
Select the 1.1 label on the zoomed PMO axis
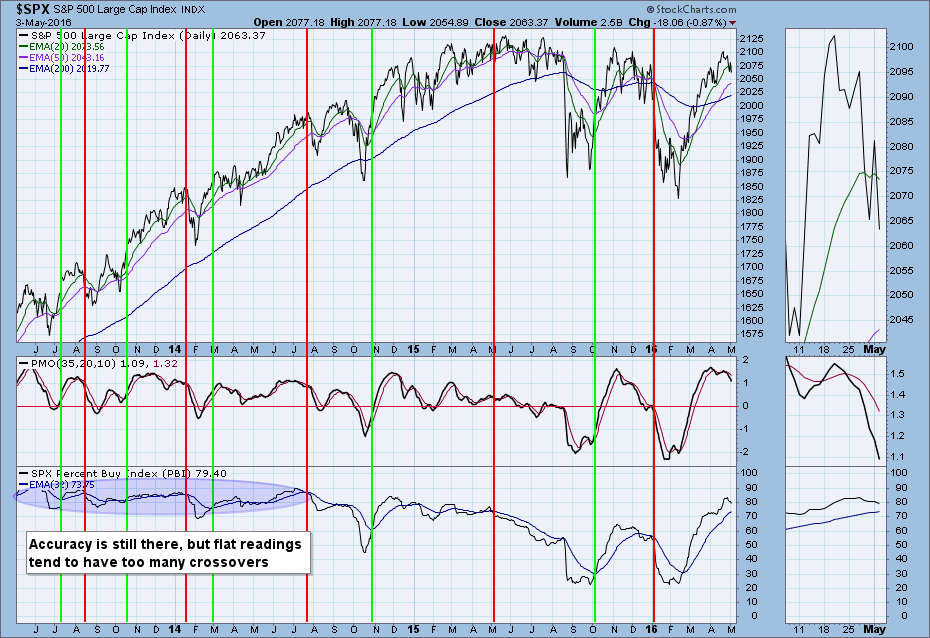tap(897, 457)
